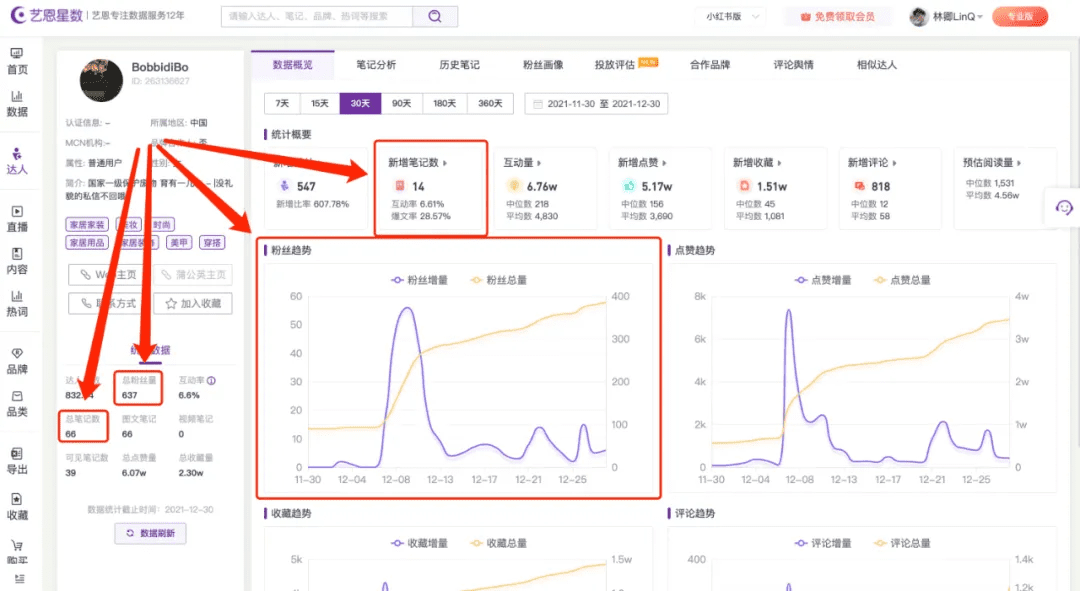Image resolution: width=1080 pixels, height=591 pixels.
Task: Open the date range picker 2021-11-30 至 2021-12-30
Action: tap(596, 103)
